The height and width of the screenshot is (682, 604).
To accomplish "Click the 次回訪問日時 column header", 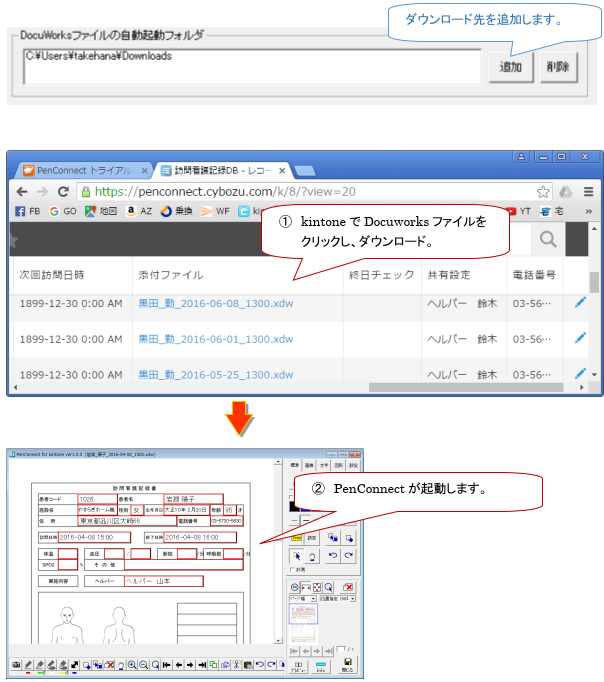I will [x=52, y=275].
